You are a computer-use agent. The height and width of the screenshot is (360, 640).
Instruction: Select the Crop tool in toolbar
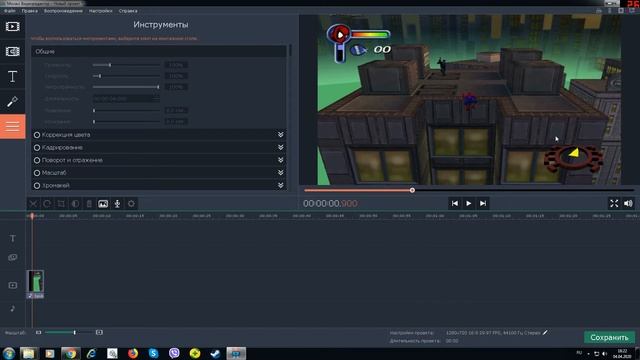(x=61, y=204)
